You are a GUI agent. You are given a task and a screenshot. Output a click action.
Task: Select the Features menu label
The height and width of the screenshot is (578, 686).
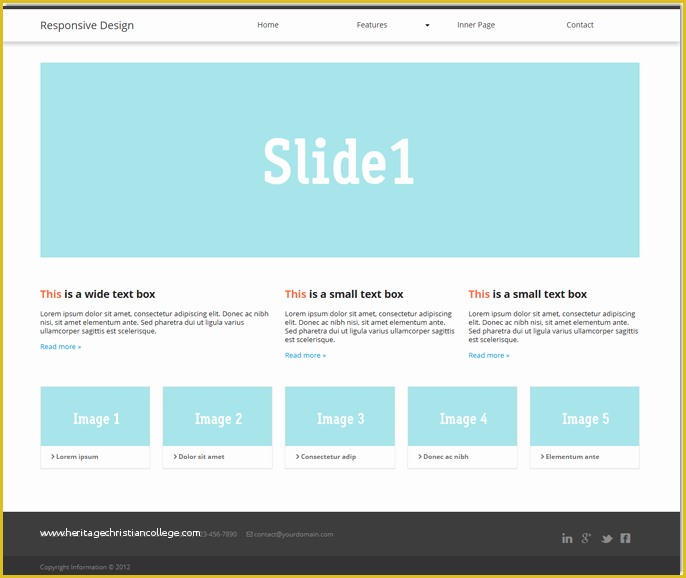point(372,25)
